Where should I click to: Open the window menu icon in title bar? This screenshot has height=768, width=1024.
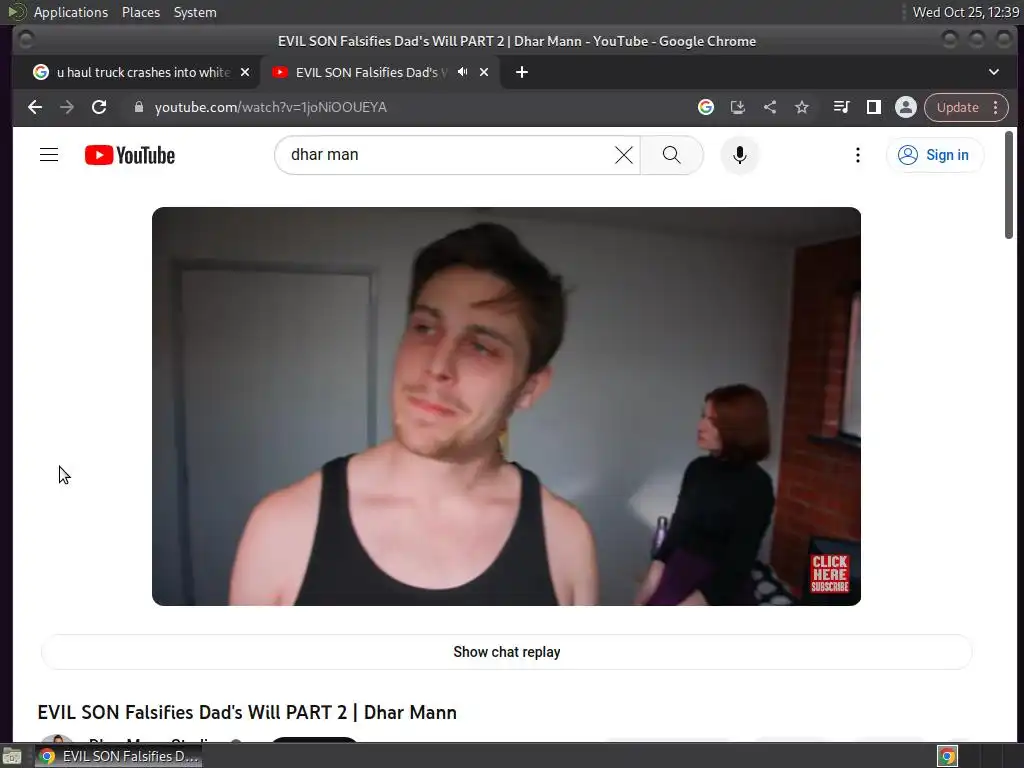[25, 40]
